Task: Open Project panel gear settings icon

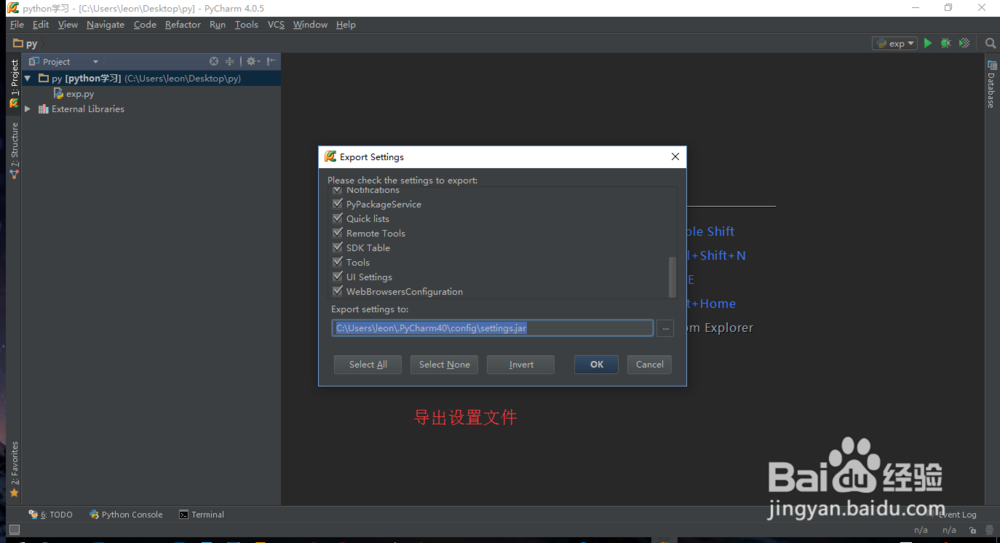Action: pos(253,61)
